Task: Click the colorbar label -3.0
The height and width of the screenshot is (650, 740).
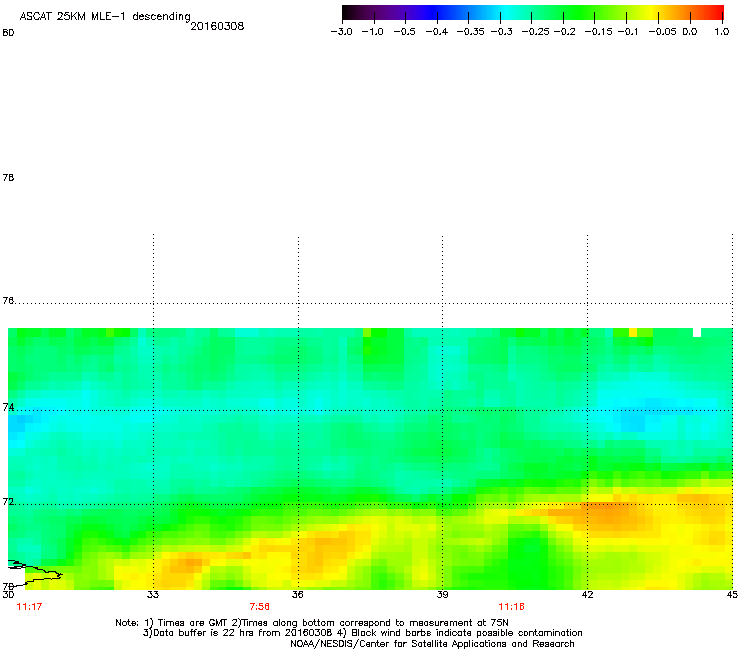Action: 342,32
